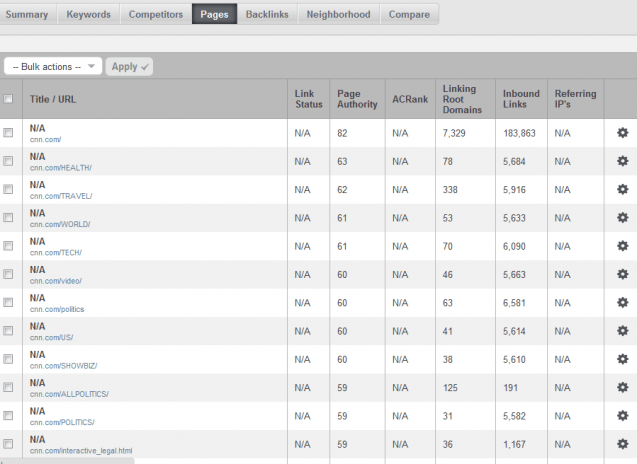This screenshot has height=464, width=637.
Task: Open the Backlinks tab
Action: [267, 14]
